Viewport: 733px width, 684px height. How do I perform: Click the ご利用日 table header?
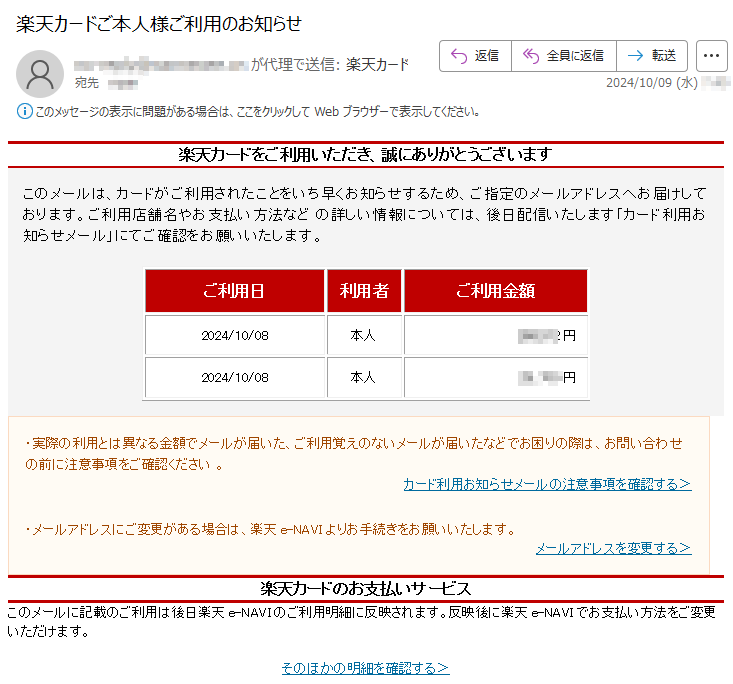(234, 290)
